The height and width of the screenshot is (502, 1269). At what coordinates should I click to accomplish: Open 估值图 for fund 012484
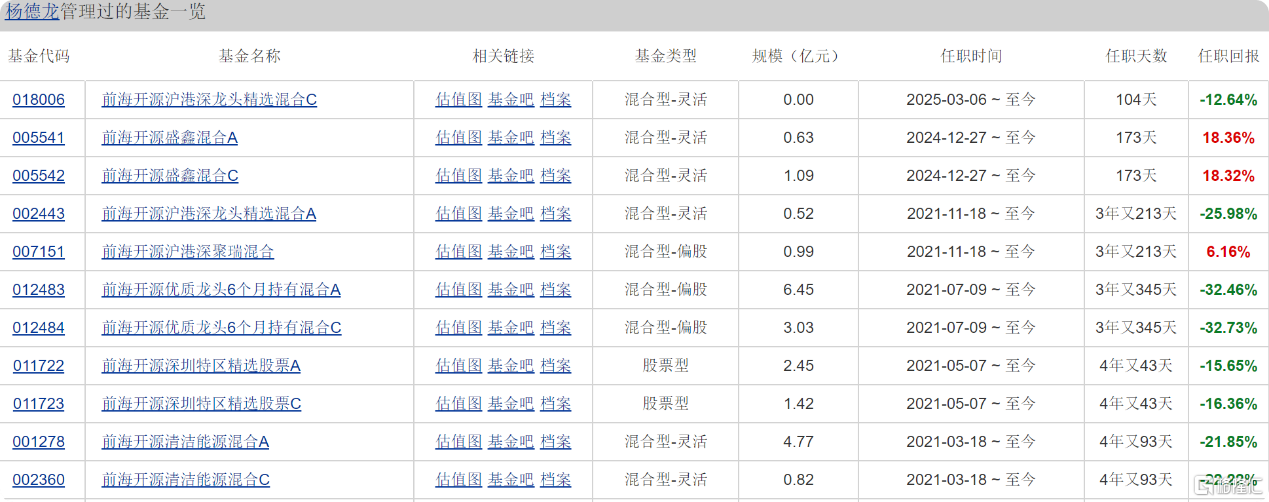pos(459,328)
